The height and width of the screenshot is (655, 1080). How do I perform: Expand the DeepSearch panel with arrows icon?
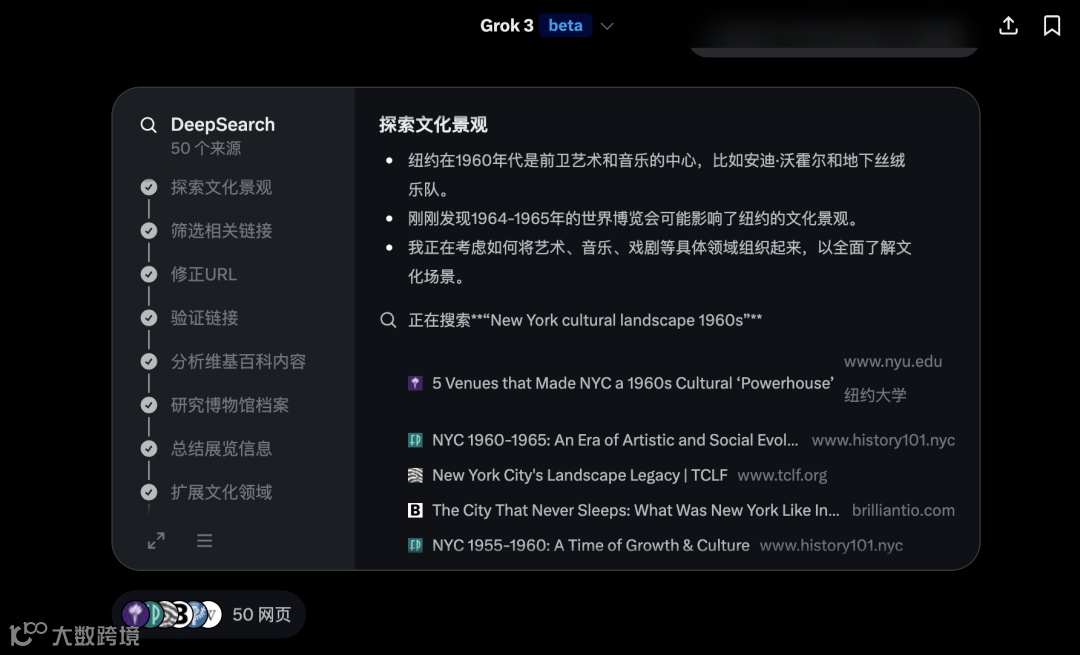point(156,541)
